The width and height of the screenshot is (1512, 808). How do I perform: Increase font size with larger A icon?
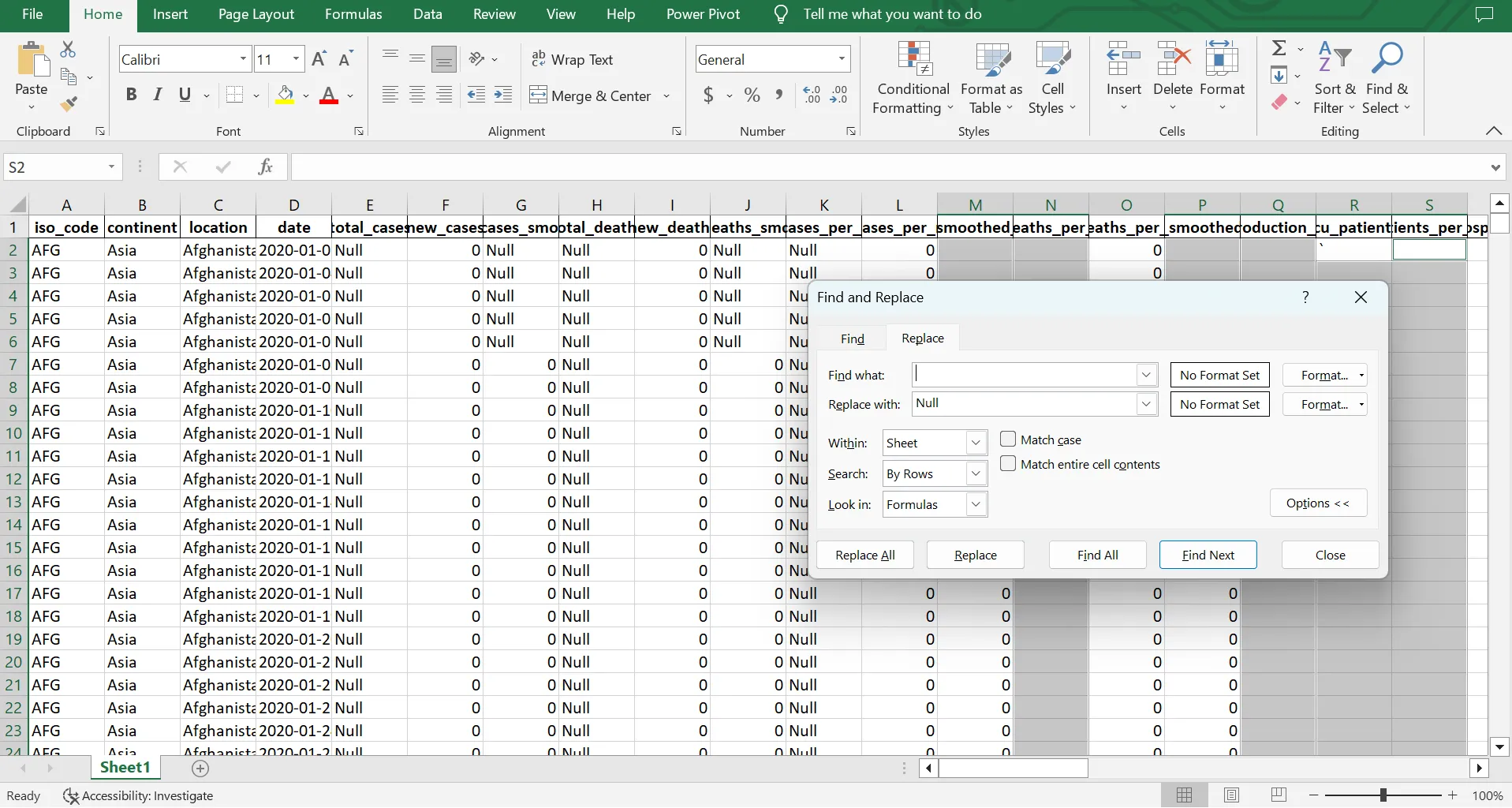coord(319,59)
